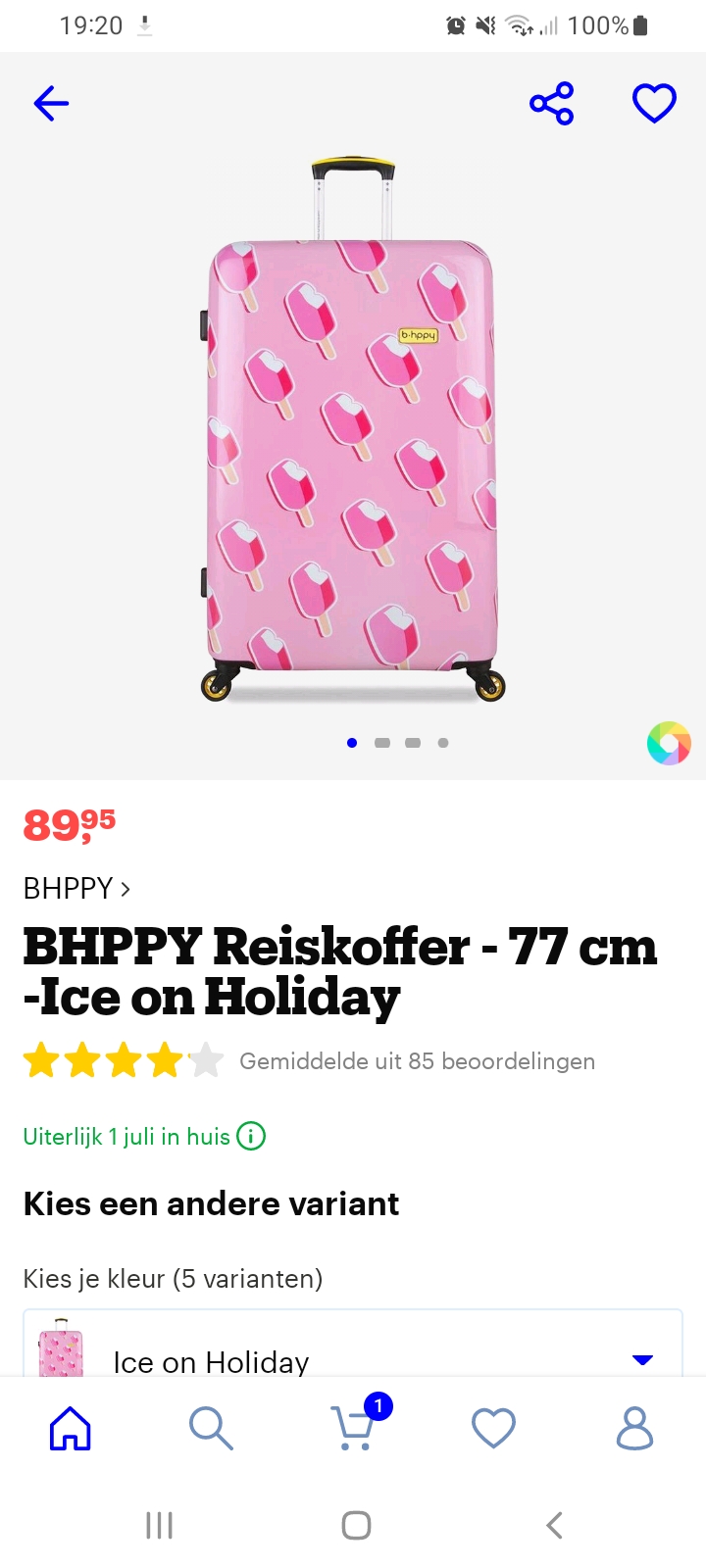The height and width of the screenshot is (1568, 706).
Task: Tap the Android recent apps button
Action: (x=159, y=1525)
